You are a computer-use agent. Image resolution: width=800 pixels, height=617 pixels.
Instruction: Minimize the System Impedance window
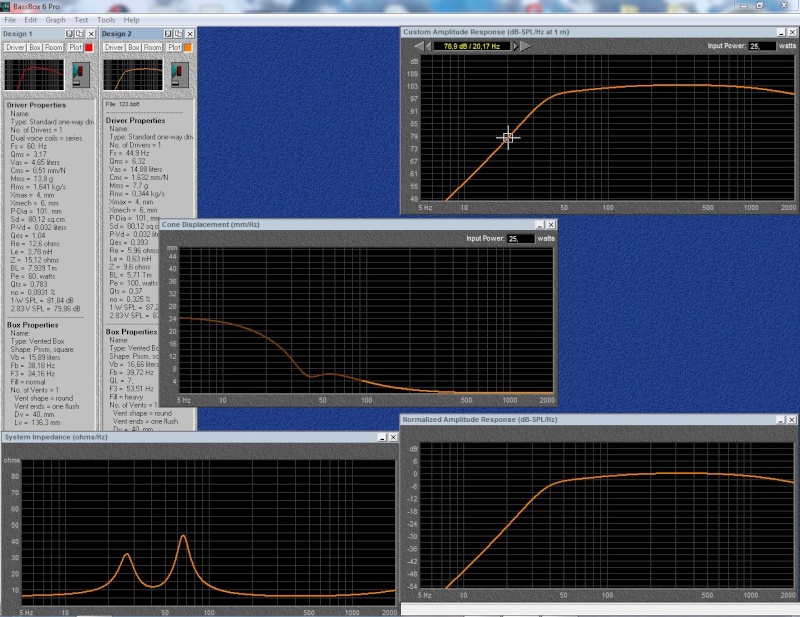[382, 437]
